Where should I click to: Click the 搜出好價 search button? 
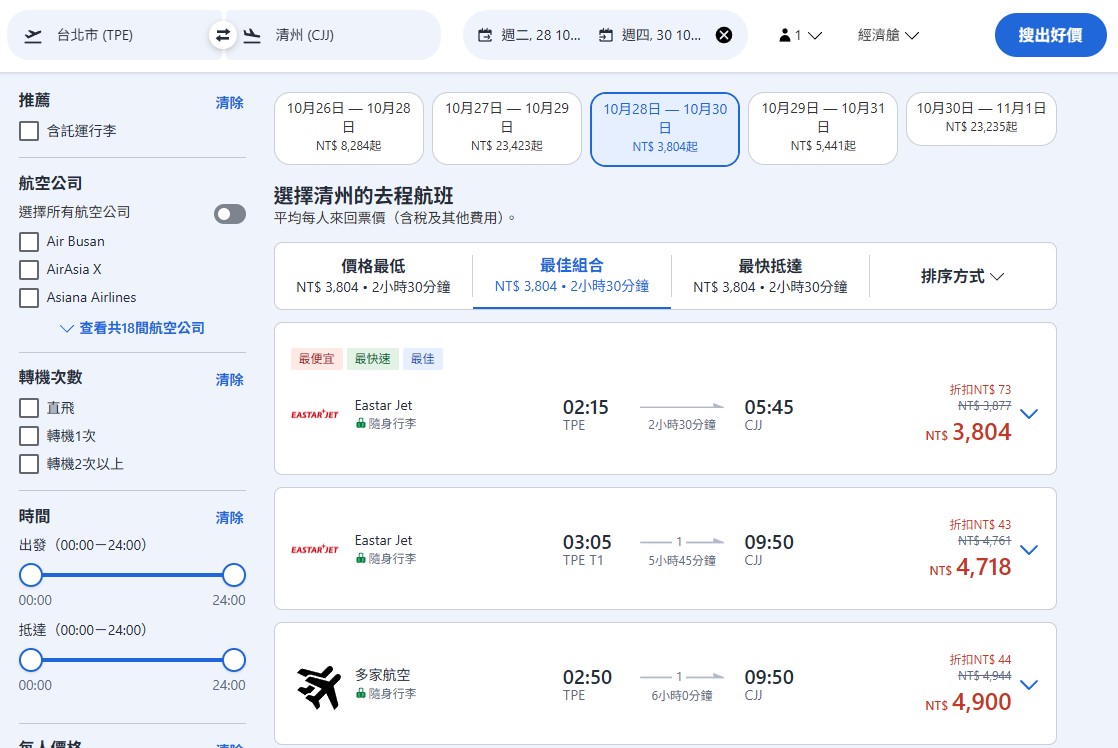pos(1050,34)
